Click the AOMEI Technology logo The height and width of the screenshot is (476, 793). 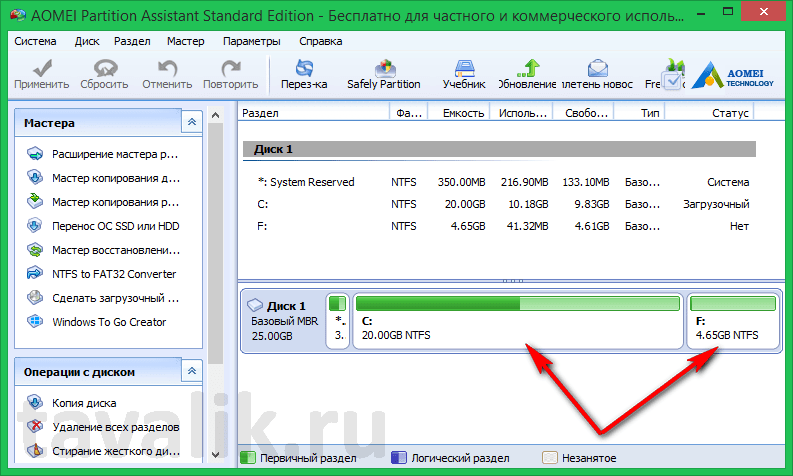pyautogui.click(x=732, y=75)
